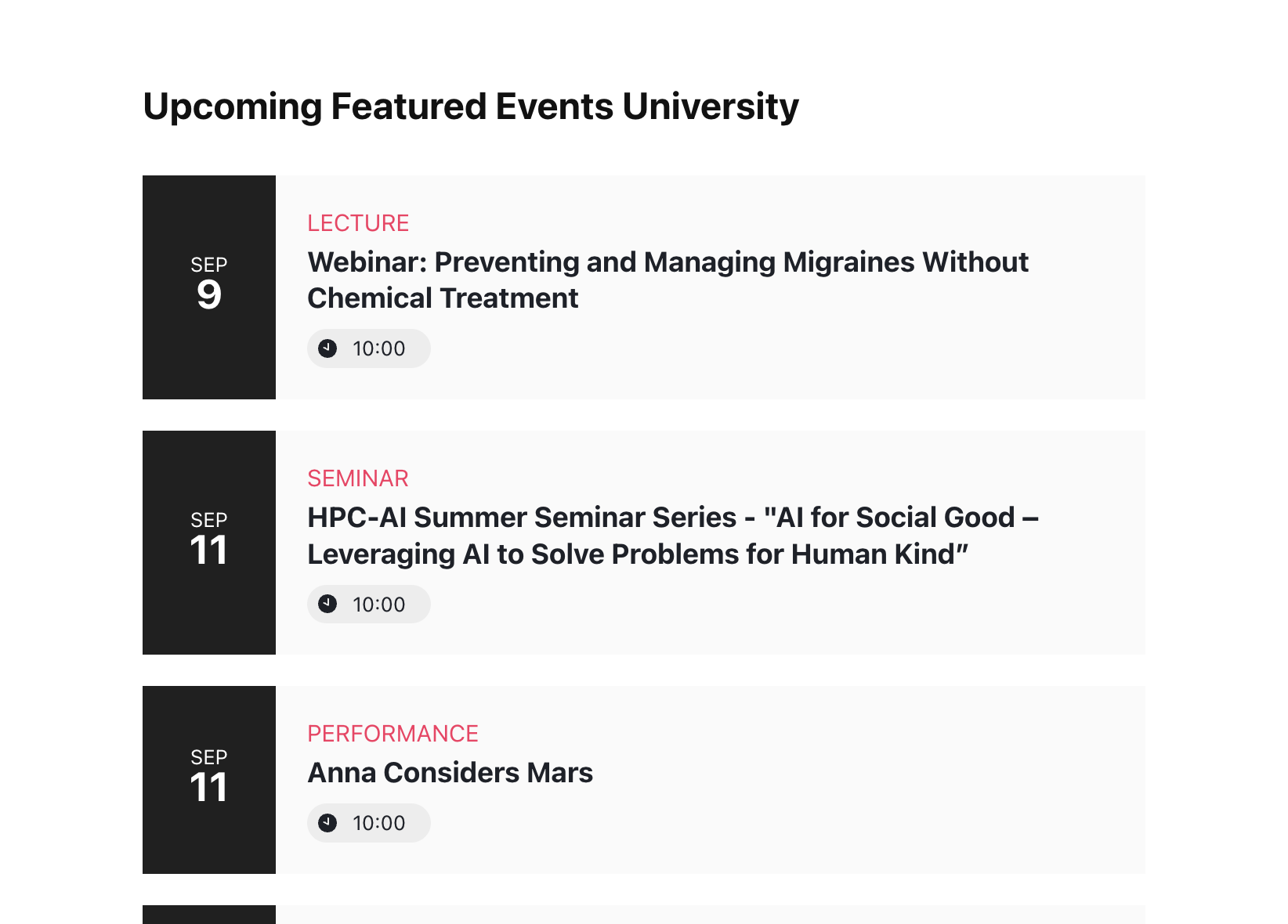Viewport: 1288px width, 924px height.
Task: Open the SEMINAR category filter
Action: pos(357,478)
